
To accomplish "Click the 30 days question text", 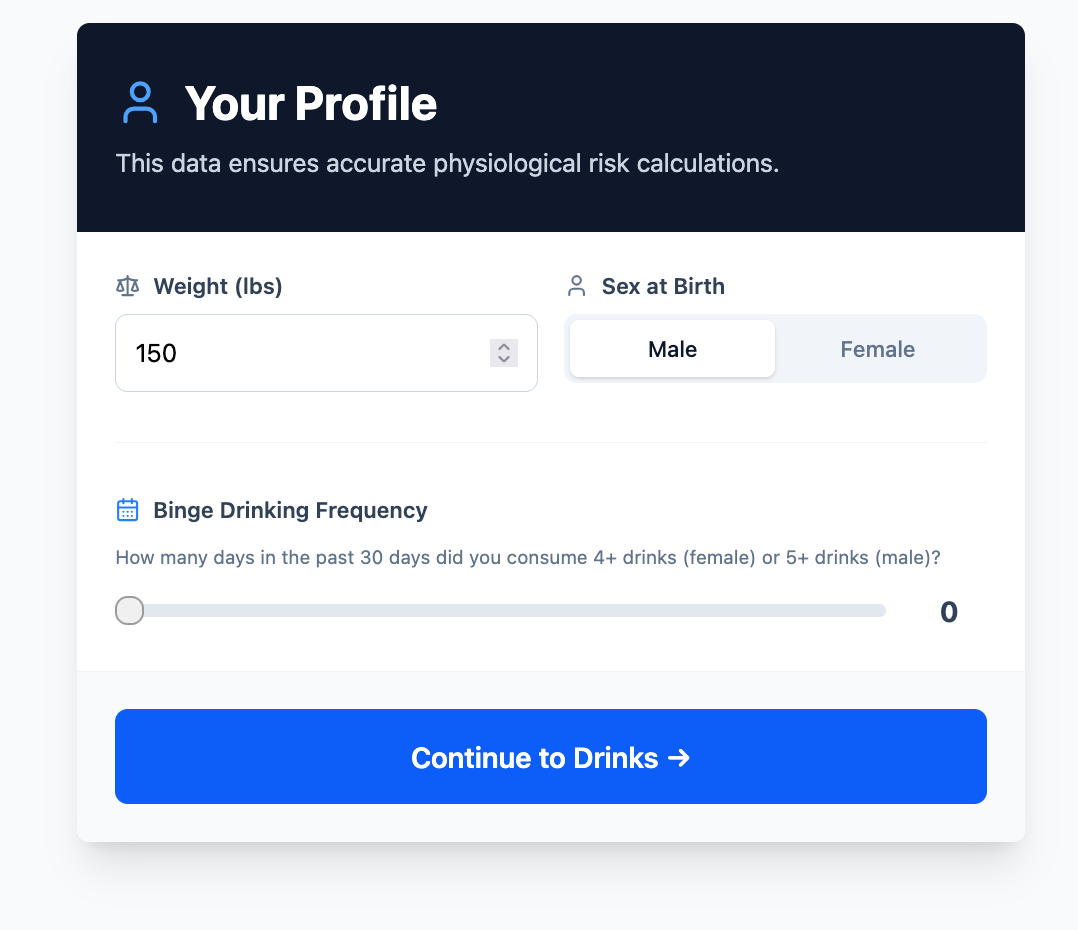I will click(528, 557).
